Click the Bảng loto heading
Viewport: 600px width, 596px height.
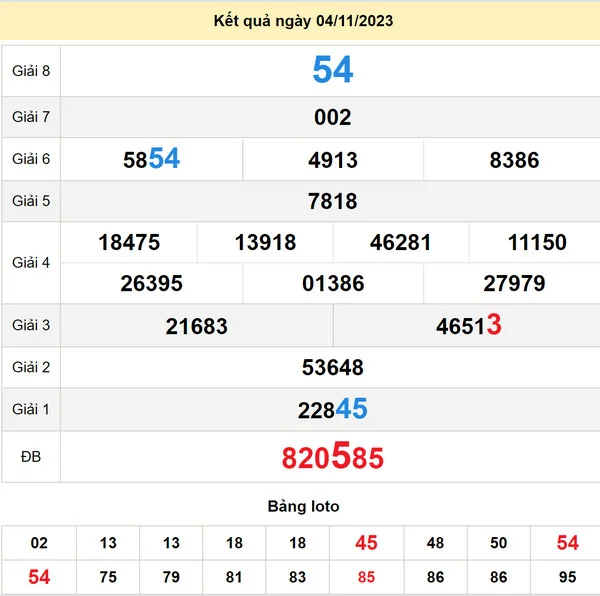[x=303, y=506]
